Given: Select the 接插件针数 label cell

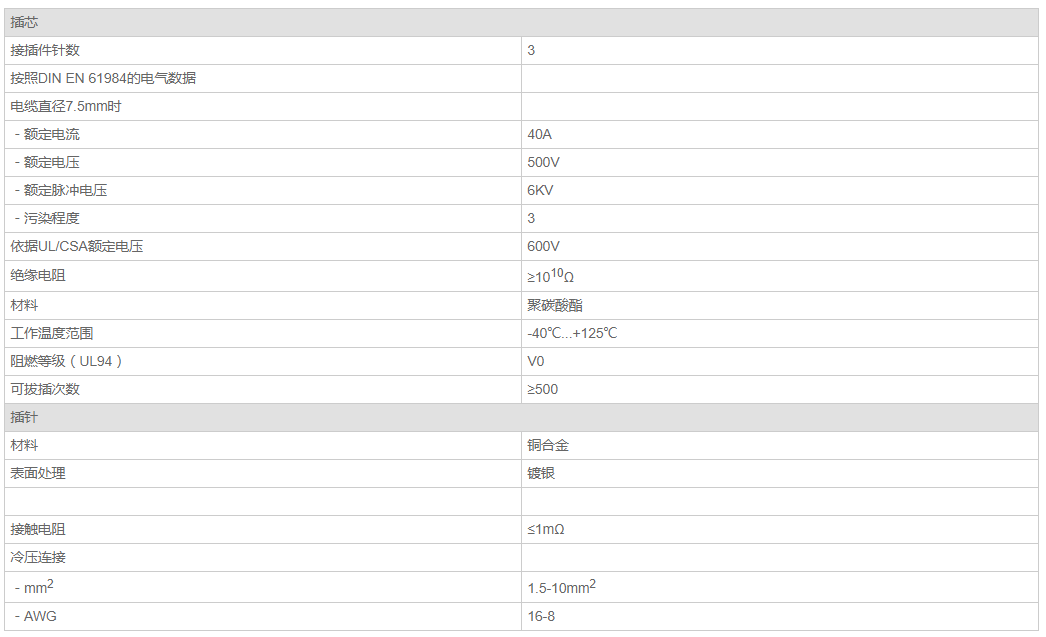Looking at the screenshot, I should (x=45, y=50).
